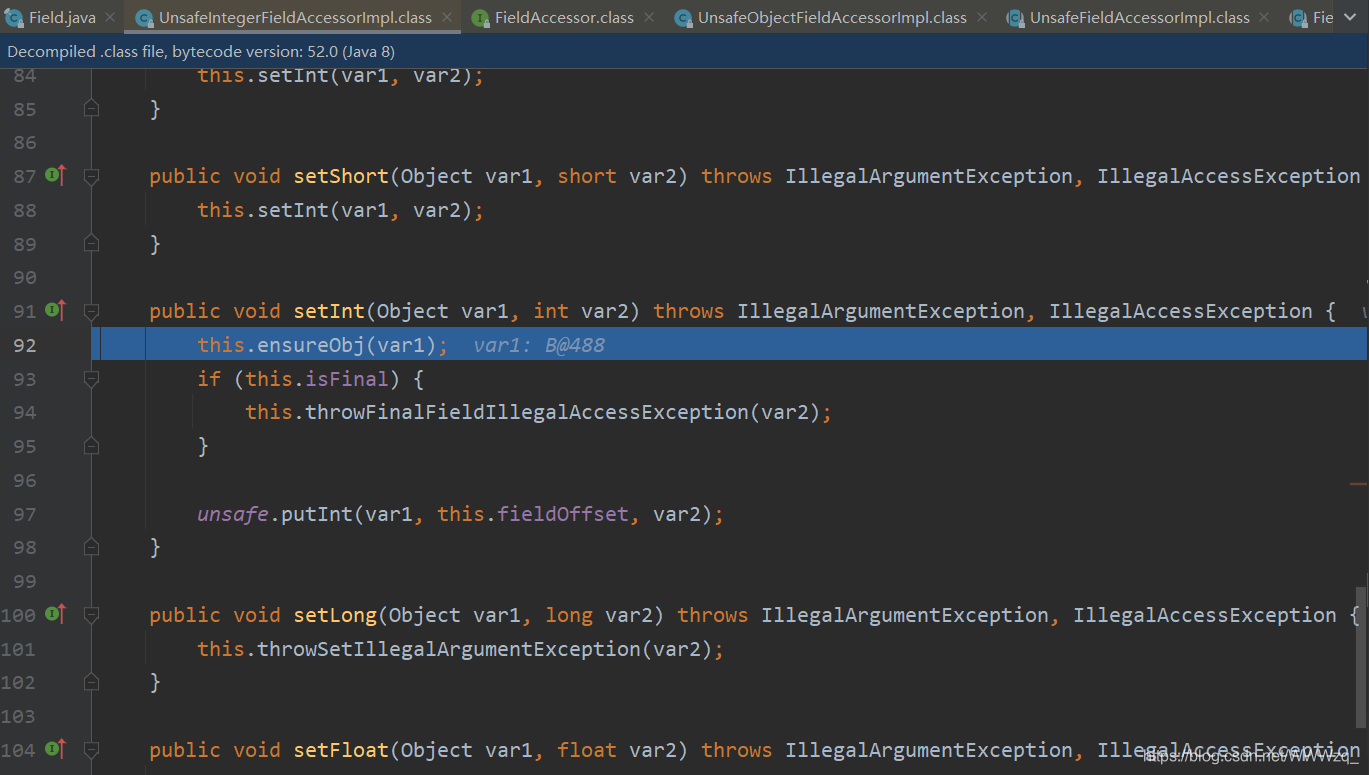Click the fold end marker on line 85
This screenshot has width=1369, height=775.
pyautogui.click(x=91, y=108)
